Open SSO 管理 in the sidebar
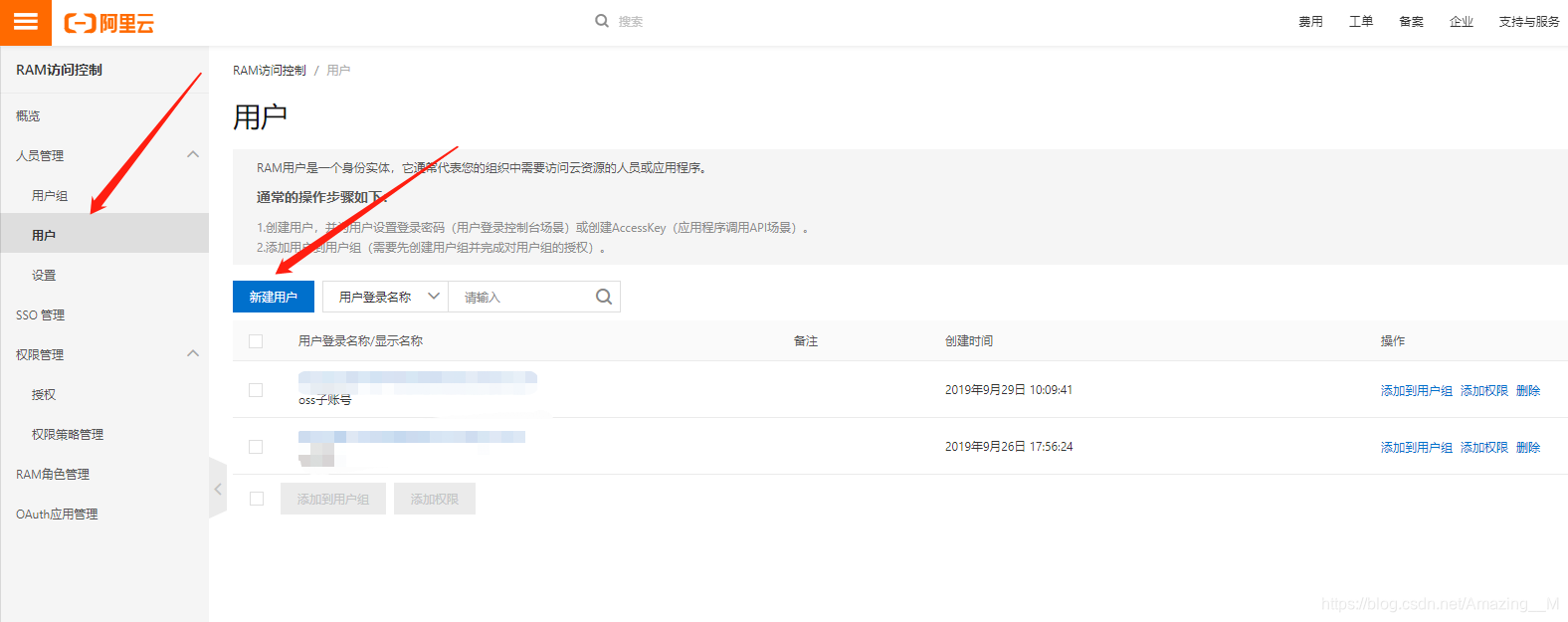The width and height of the screenshot is (1568, 622). 40,315
